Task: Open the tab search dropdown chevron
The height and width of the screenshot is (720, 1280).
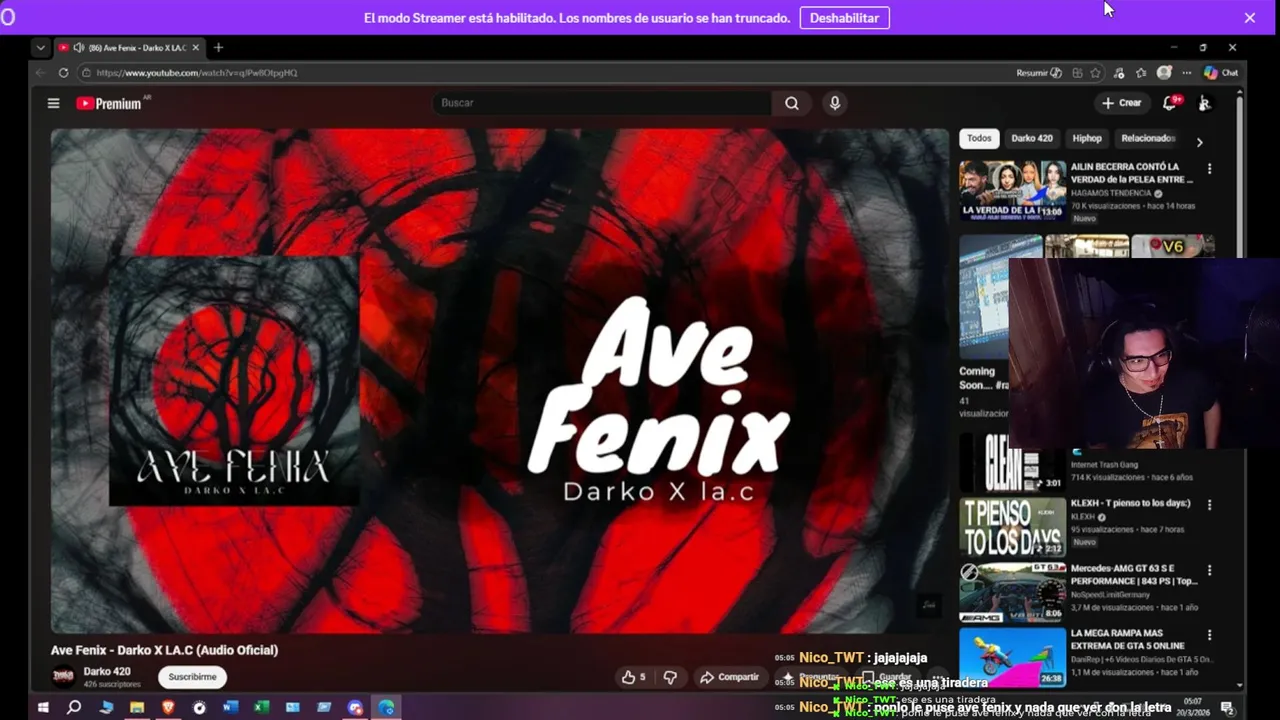Action: point(40,48)
